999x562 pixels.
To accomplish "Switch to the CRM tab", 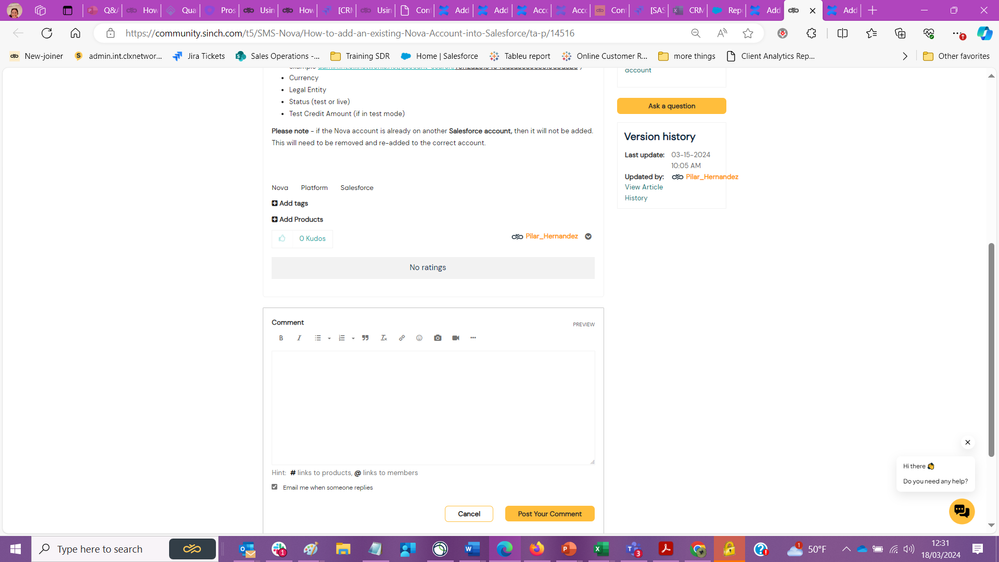I will [x=689, y=10].
